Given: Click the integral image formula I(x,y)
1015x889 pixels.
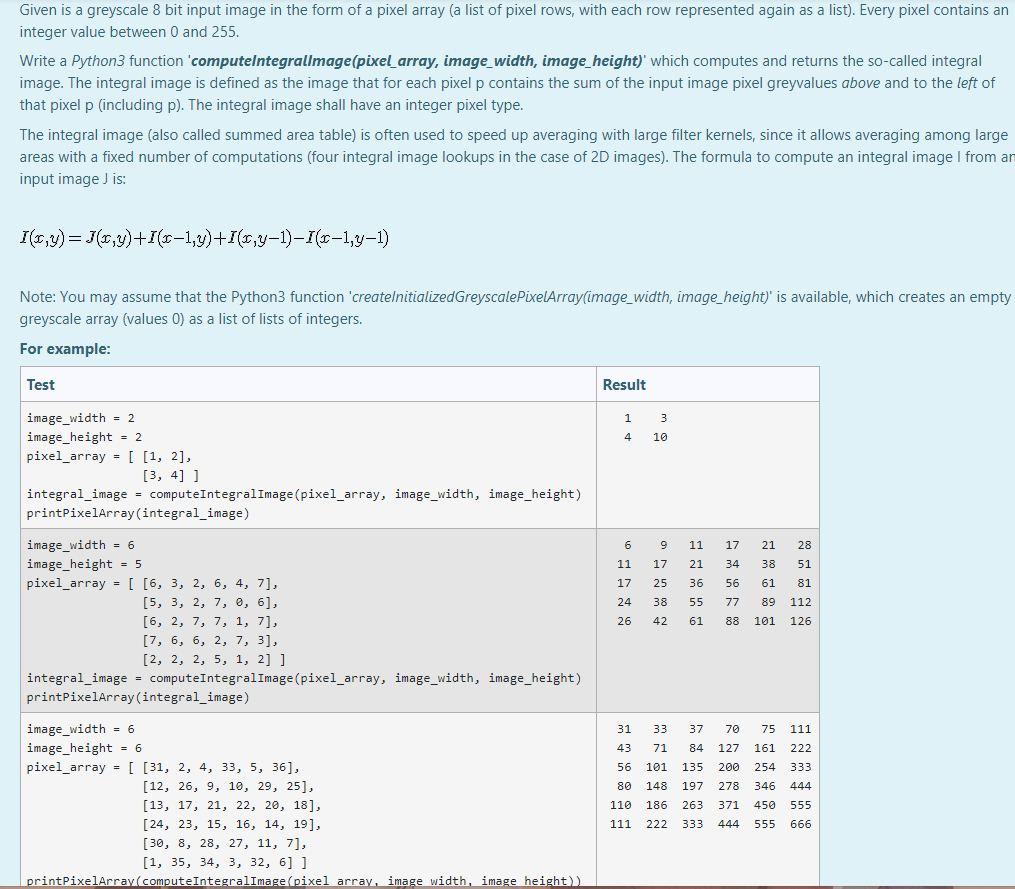Looking at the screenshot, I should pos(205,238).
